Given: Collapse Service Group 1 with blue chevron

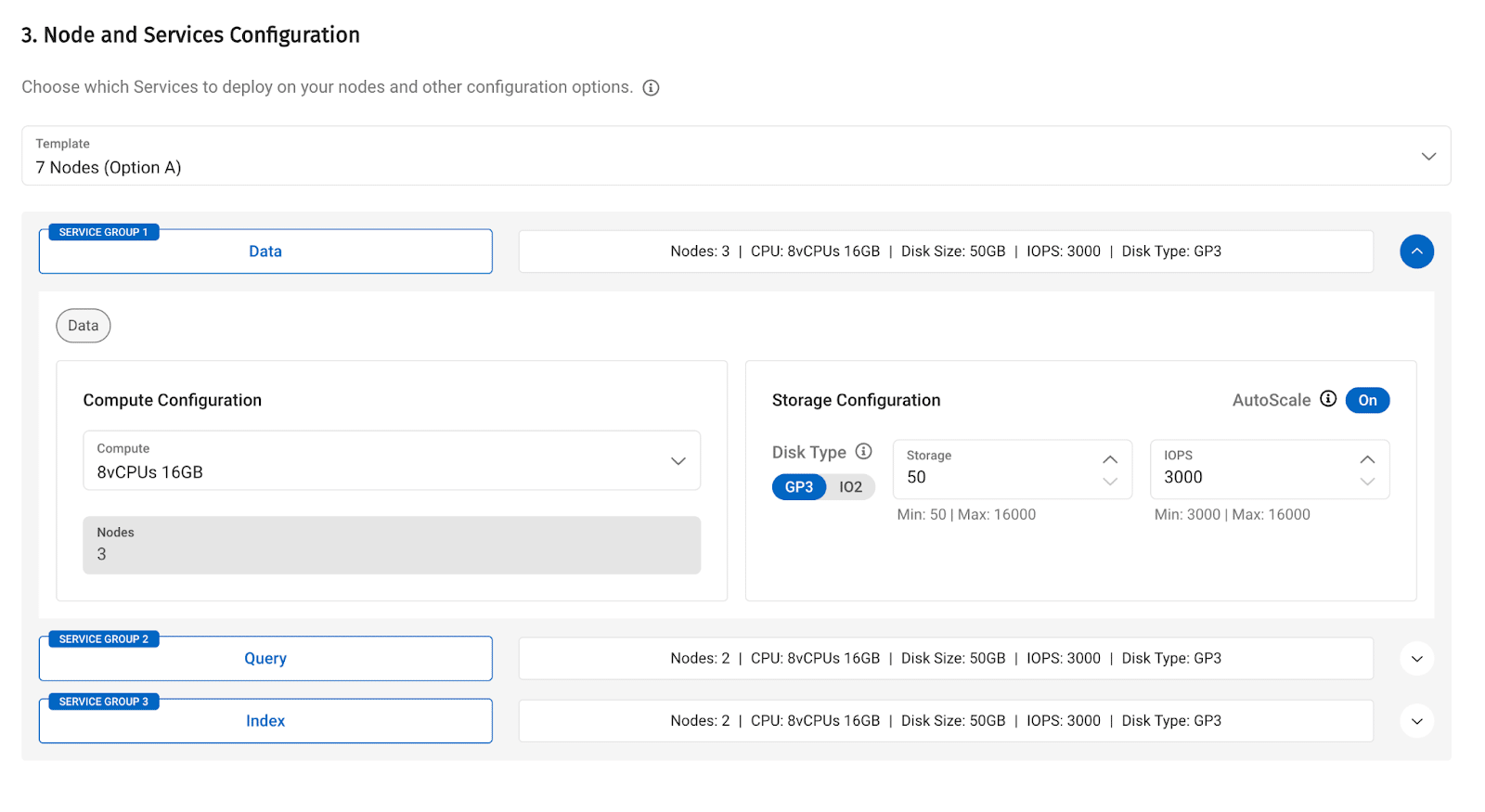Looking at the screenshot, I should [1416, 251].
